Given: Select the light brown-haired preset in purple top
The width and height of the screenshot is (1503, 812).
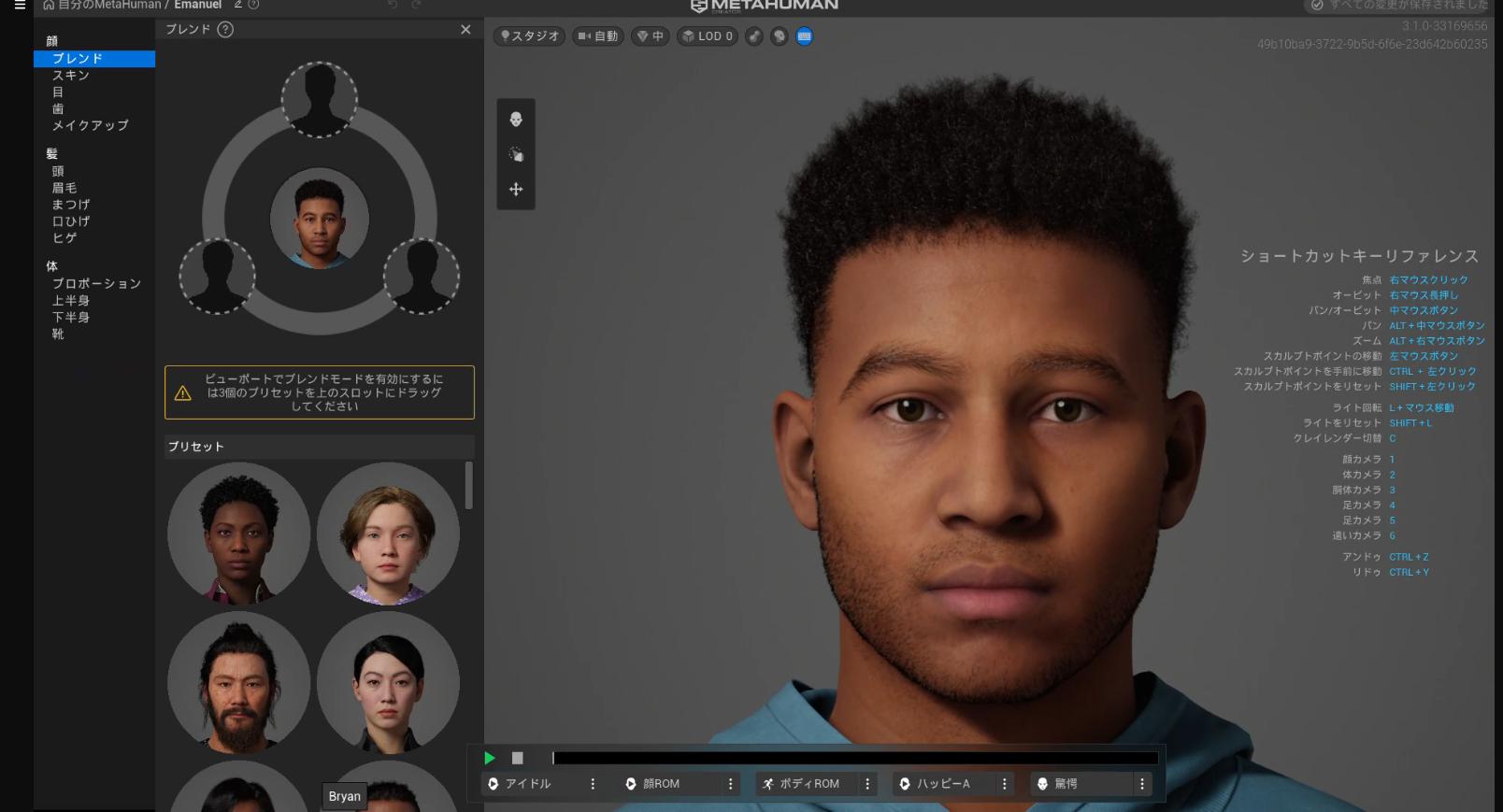Looking at the screenshot, I should [x=388, y=534].
